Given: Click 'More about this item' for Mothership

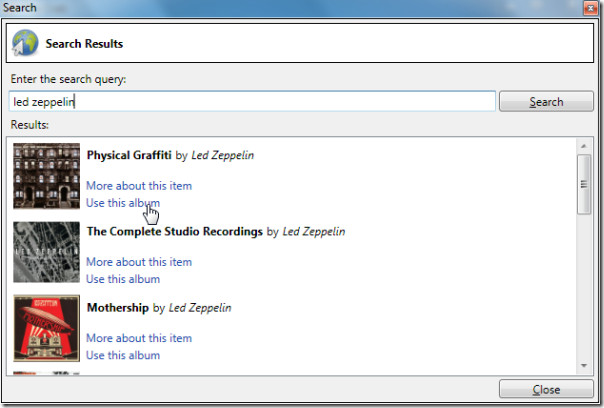Looking at the screenshot, I should coord(139,338).
